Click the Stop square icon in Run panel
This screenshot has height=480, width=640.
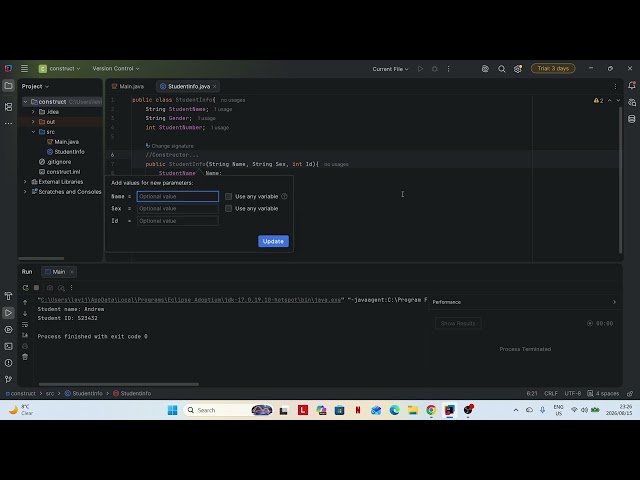(x=36, y=288)
